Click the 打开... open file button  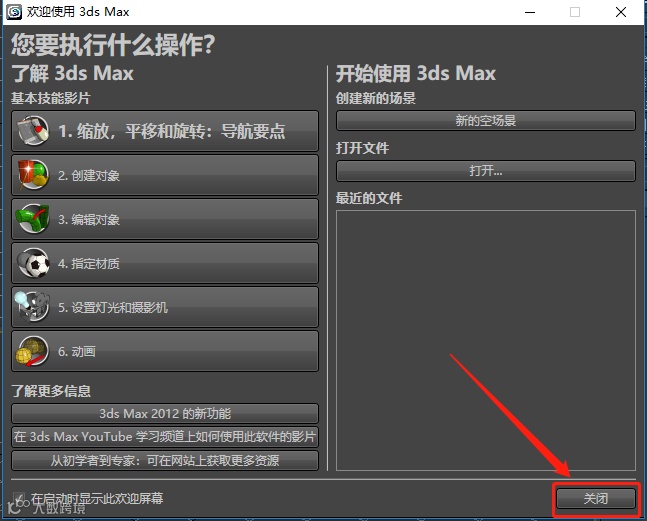tap(486, 171)
